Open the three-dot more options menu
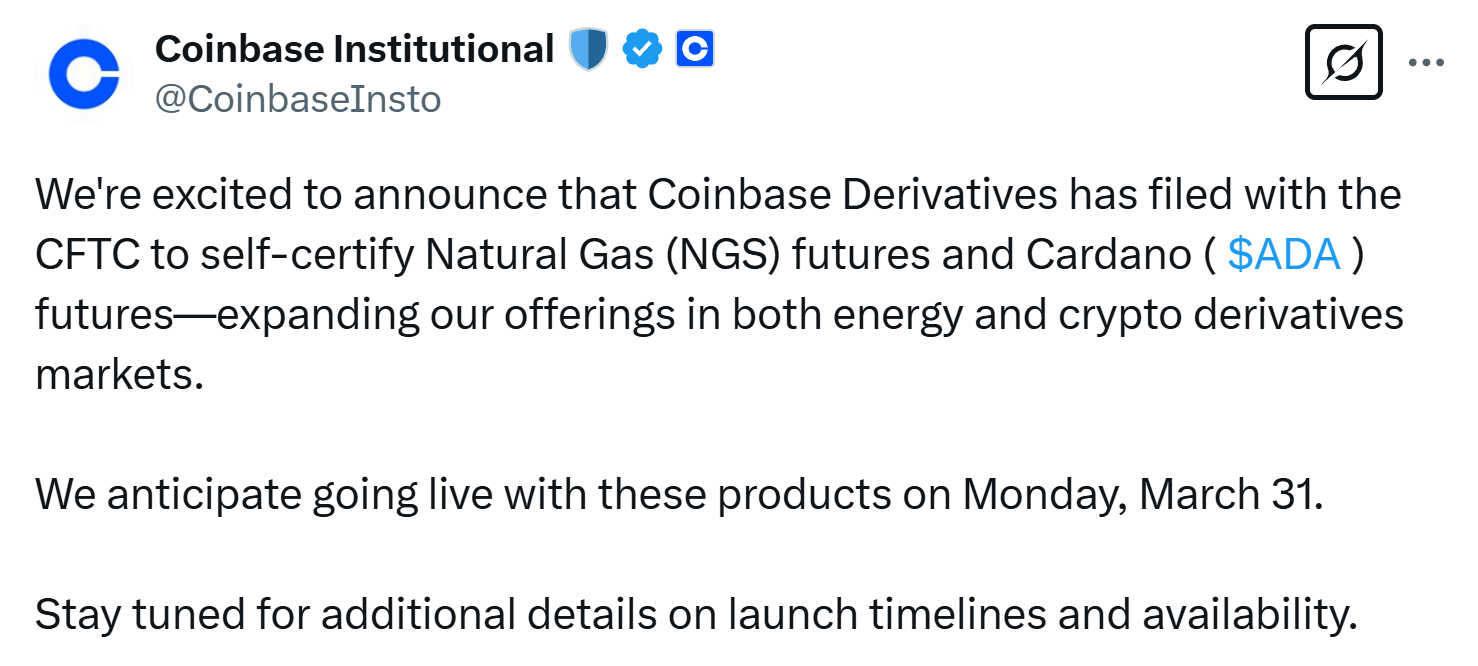 coord(1426,62)
